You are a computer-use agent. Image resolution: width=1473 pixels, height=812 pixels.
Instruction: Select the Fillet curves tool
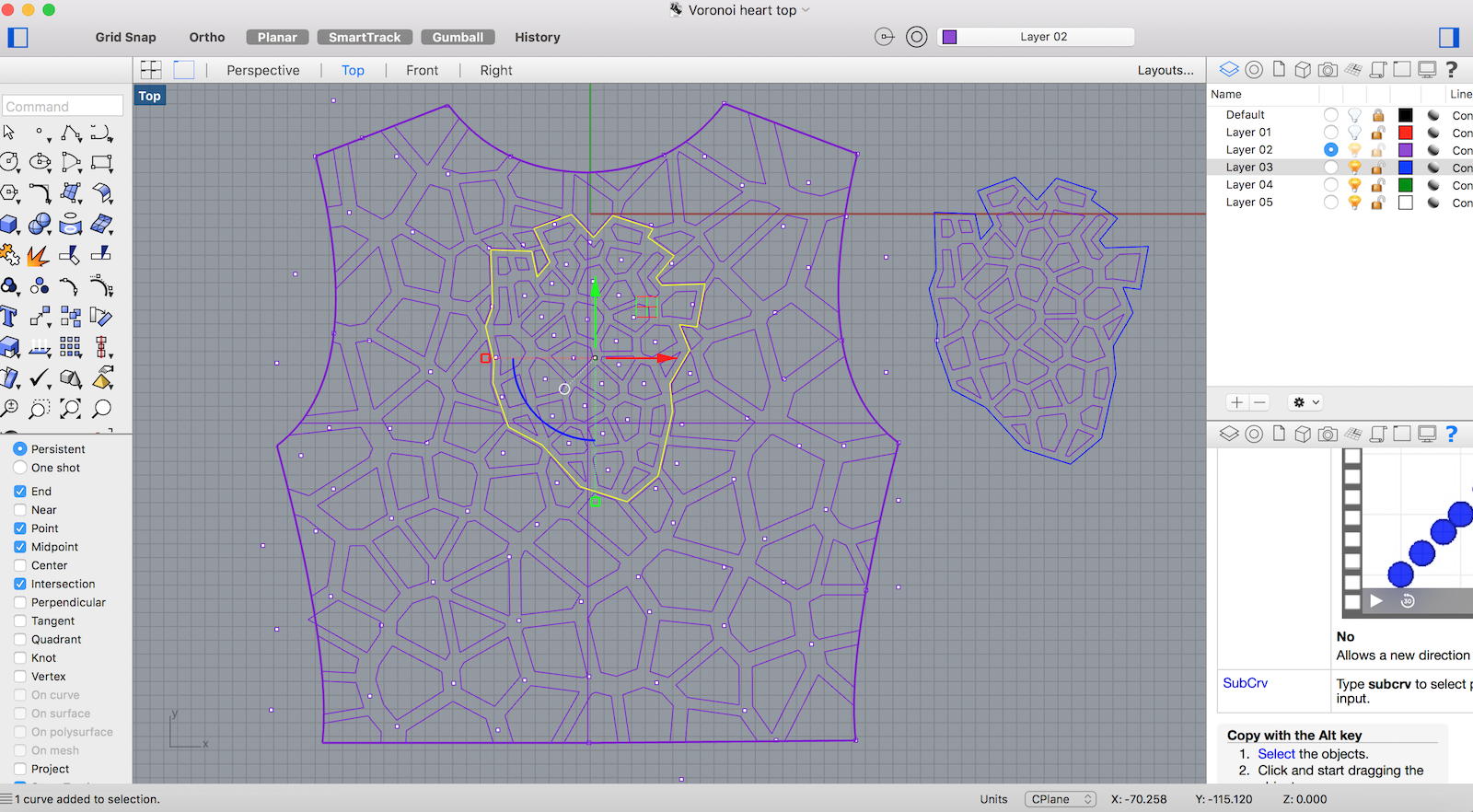point(41,193)
